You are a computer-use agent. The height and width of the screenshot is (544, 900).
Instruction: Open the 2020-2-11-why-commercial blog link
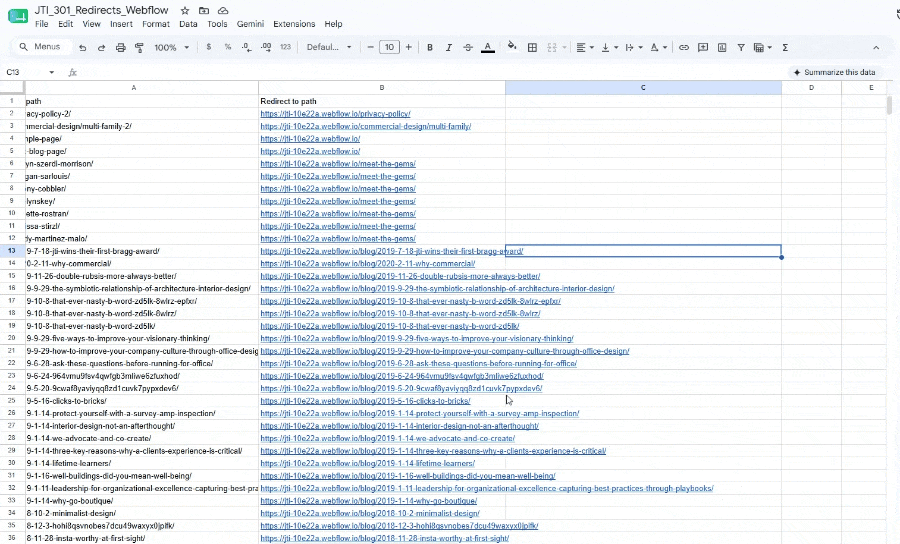367,263
